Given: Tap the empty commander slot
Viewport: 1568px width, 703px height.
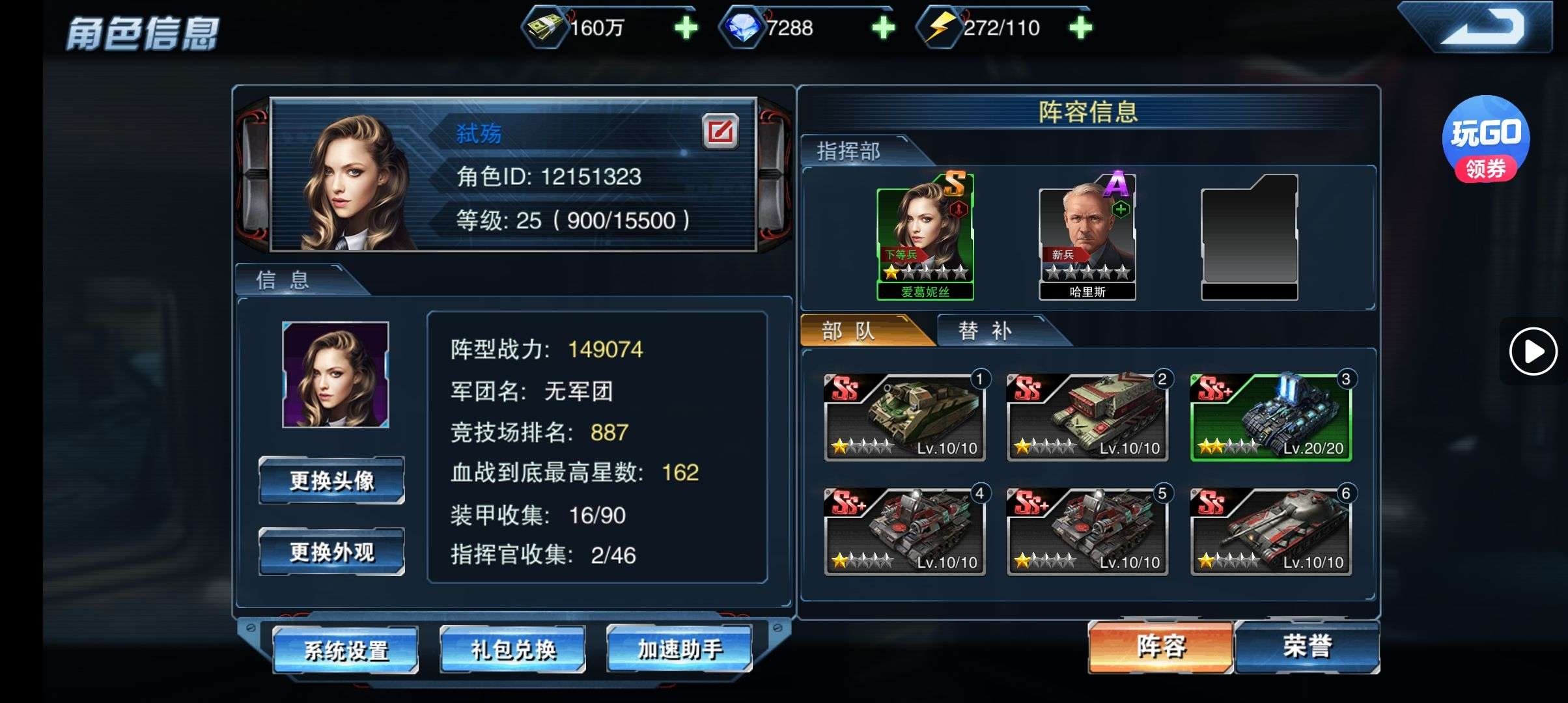Looking at the screenshot, I should pyautogui.click(x=1249, y=238).
